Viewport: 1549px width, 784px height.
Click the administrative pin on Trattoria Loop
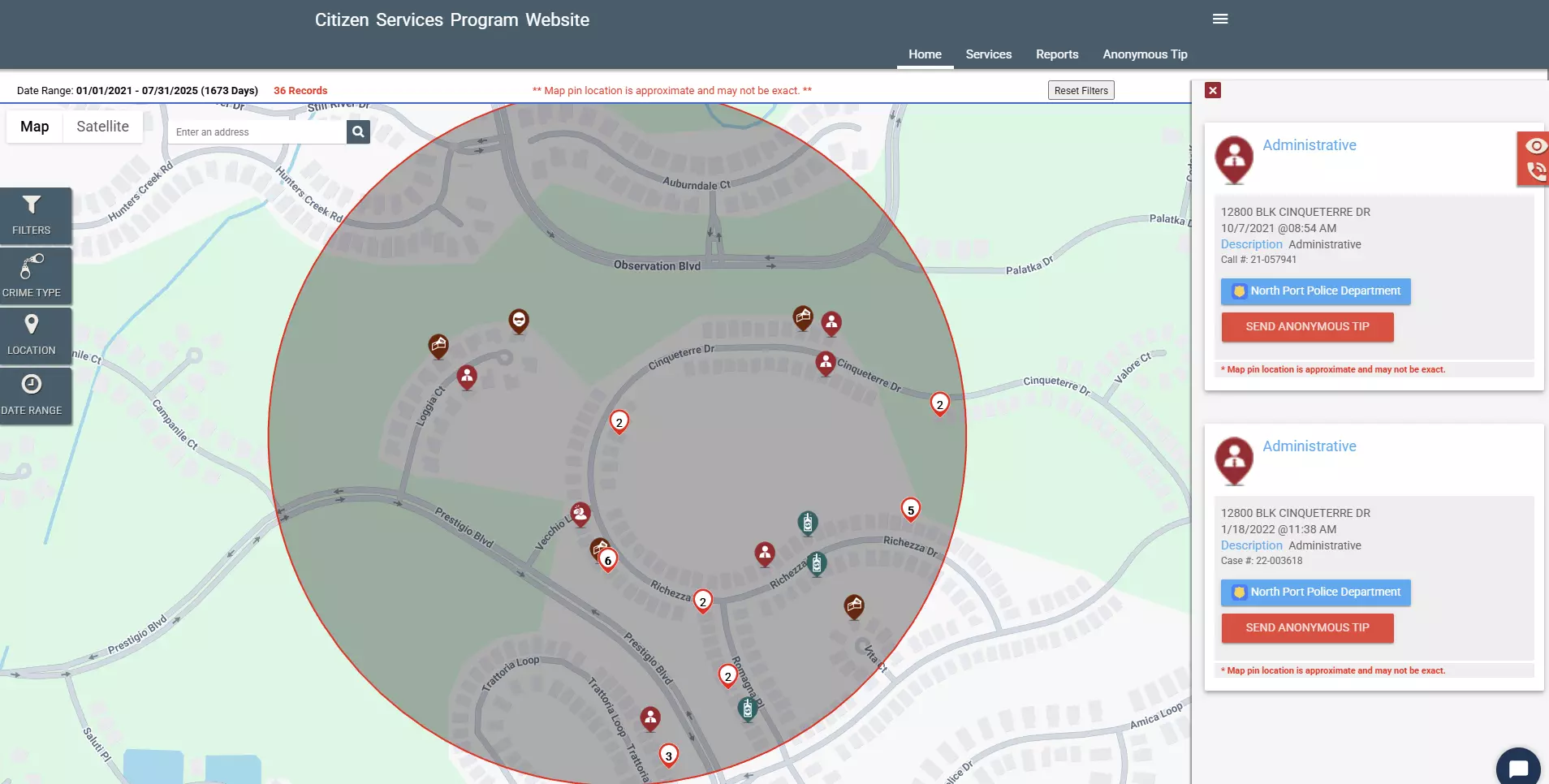(650, 719)
